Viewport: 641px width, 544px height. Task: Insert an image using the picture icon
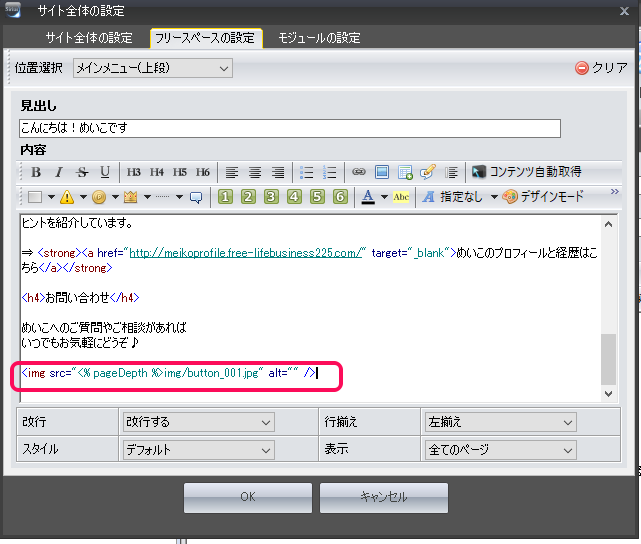tap(382, 172)
